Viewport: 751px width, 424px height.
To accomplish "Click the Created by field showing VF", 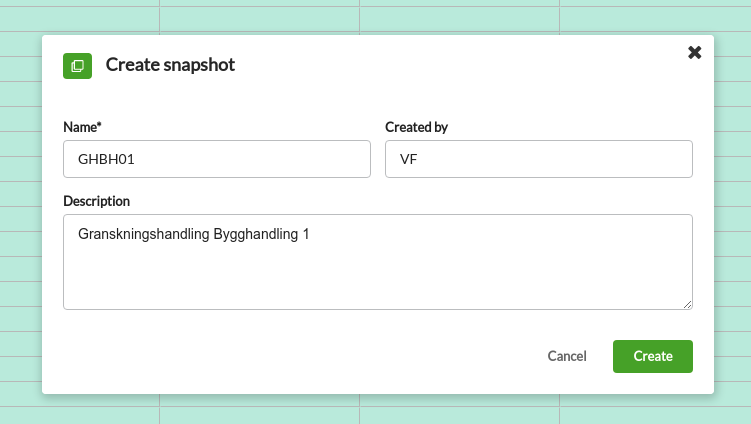I will [539, 159].
